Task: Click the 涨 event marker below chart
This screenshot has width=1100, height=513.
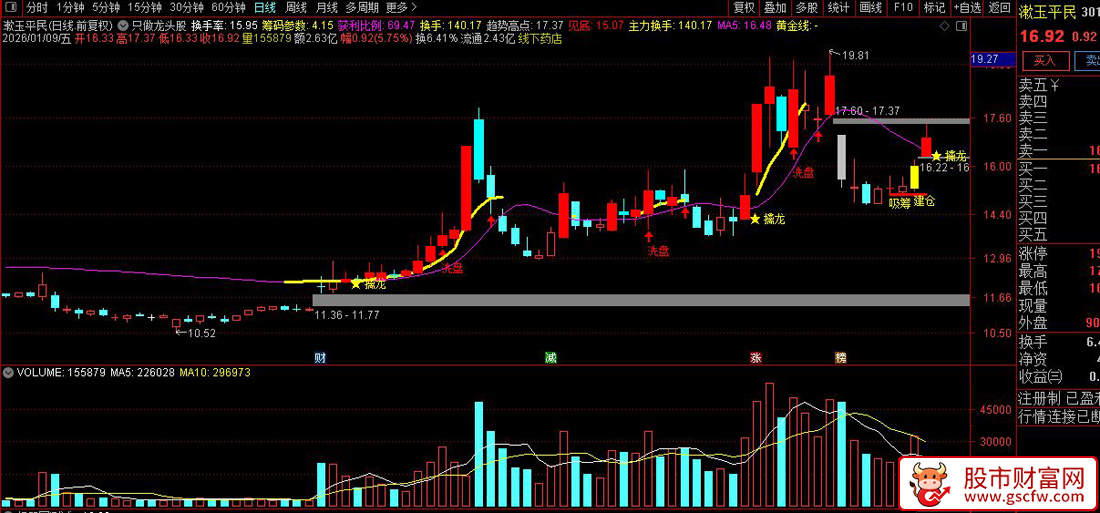Action: coord(756,357)
